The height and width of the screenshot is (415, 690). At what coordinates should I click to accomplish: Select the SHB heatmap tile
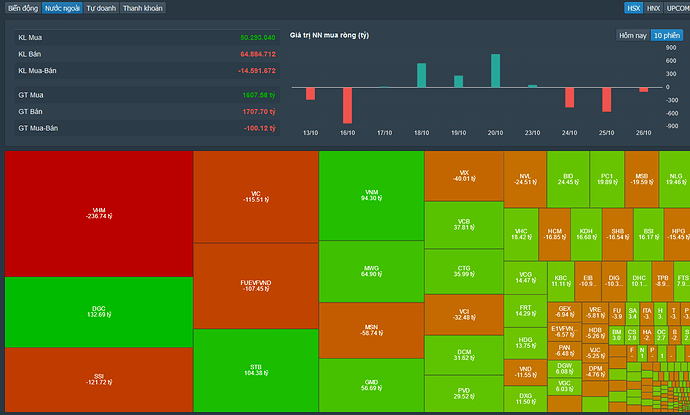point(618,235)
